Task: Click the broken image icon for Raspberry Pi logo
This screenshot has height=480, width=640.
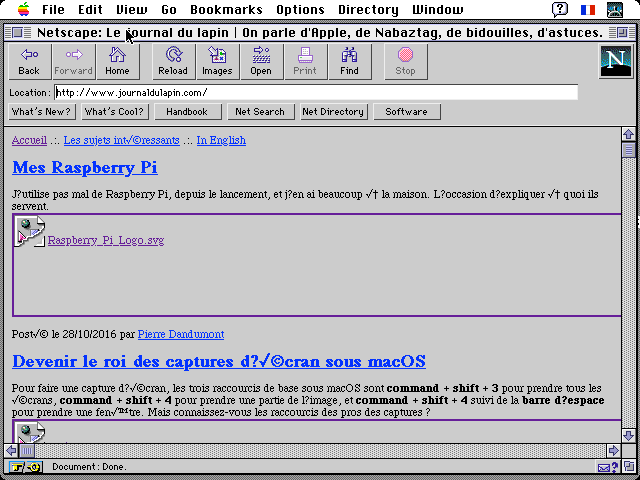Action: [29, 231]
